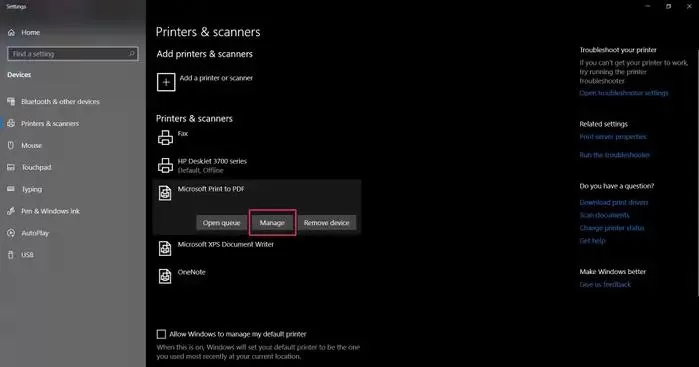Click the Pen & Windows Ink icon
Screen dimensions: 699x367
tap(11, 211)
